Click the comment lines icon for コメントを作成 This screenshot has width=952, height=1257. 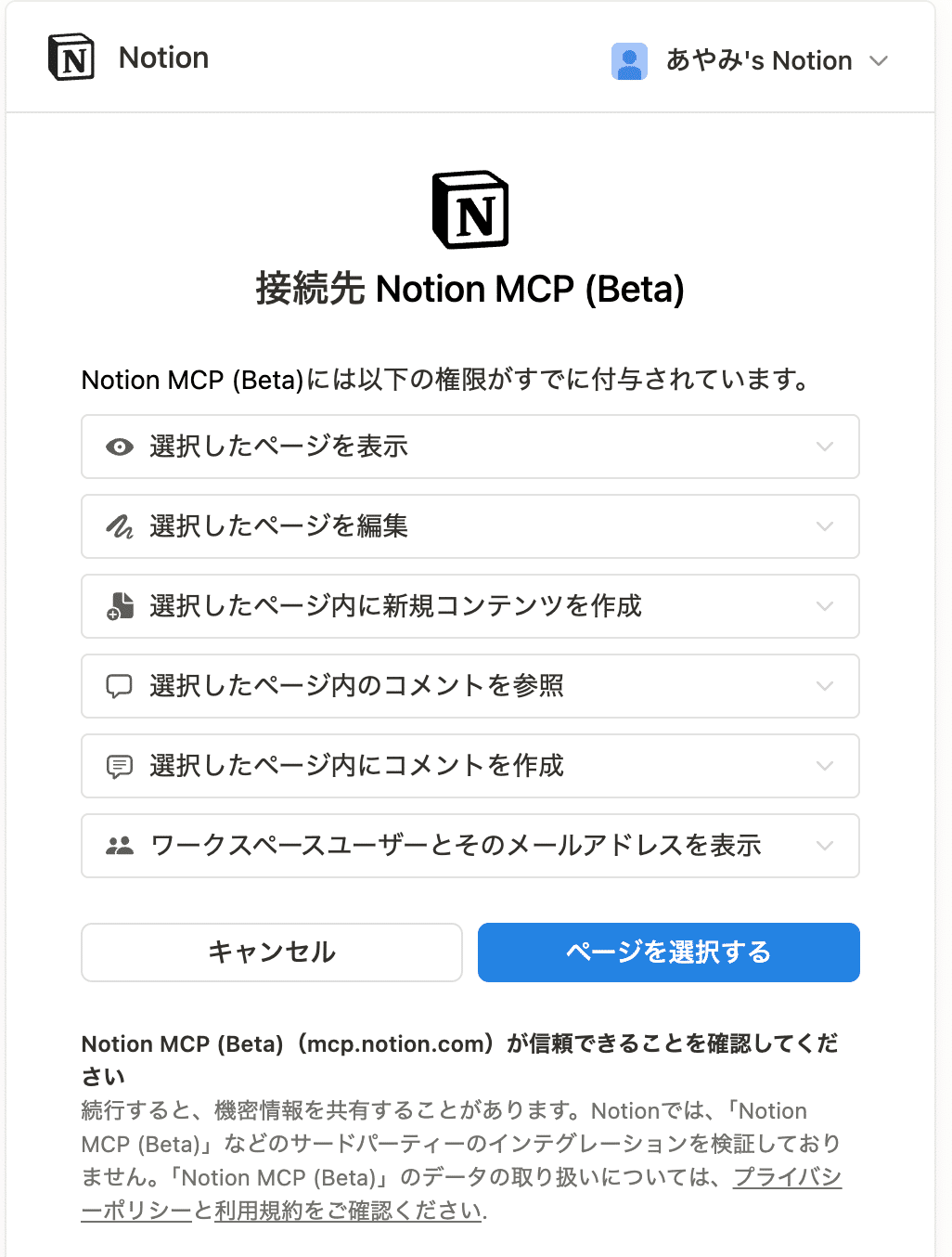pos(118,766)
